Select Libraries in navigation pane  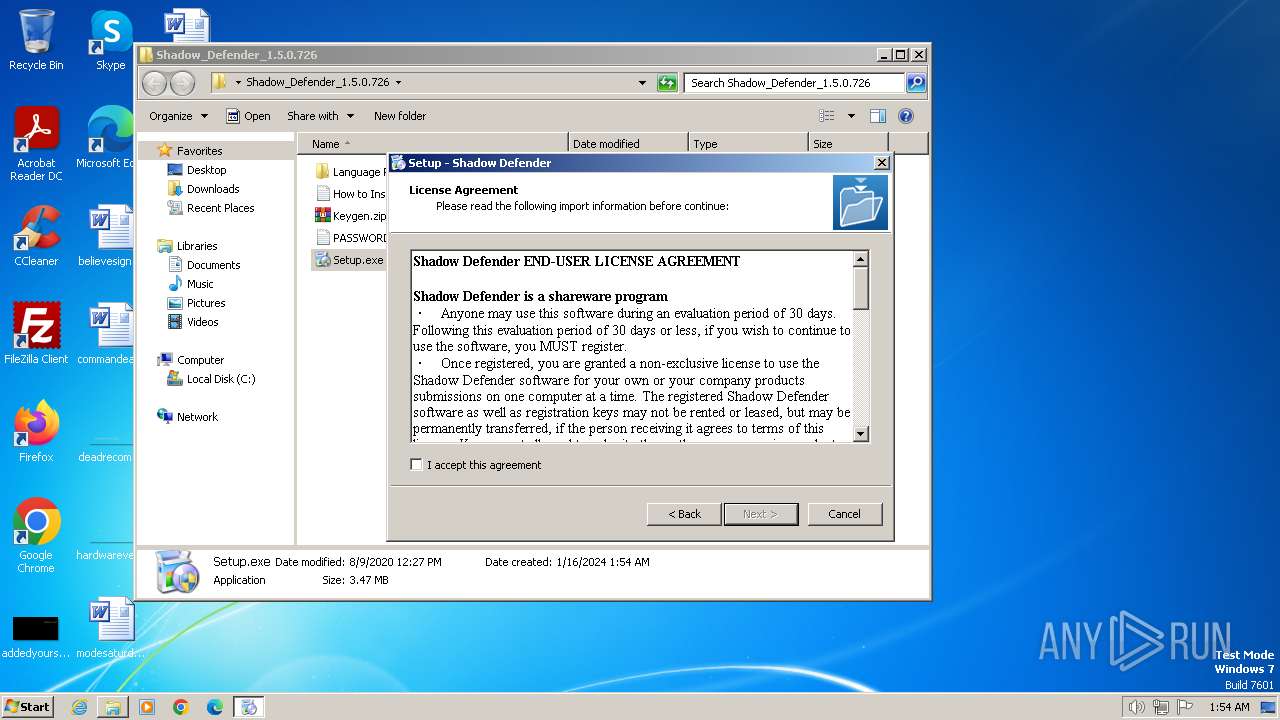tap(197, 246)
